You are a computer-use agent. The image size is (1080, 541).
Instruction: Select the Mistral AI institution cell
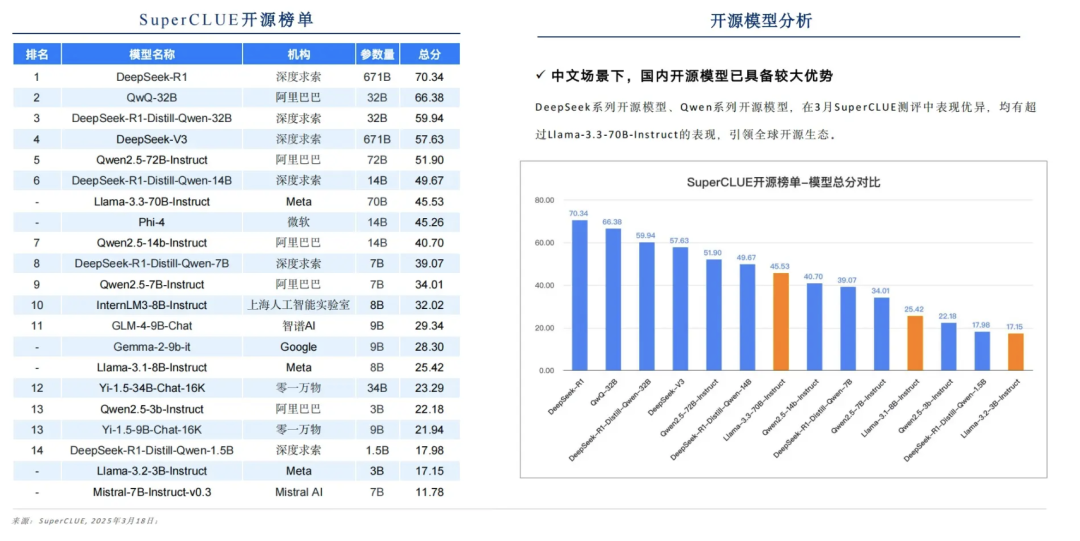(x=298, y=493)
